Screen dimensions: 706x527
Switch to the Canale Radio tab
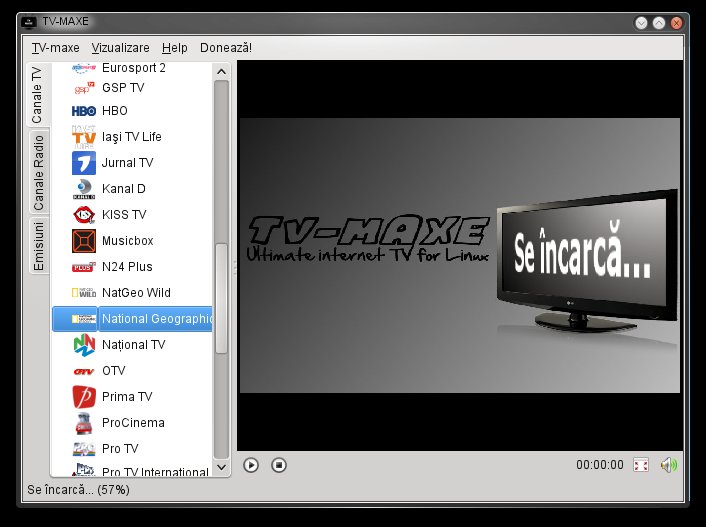[38, 173]
